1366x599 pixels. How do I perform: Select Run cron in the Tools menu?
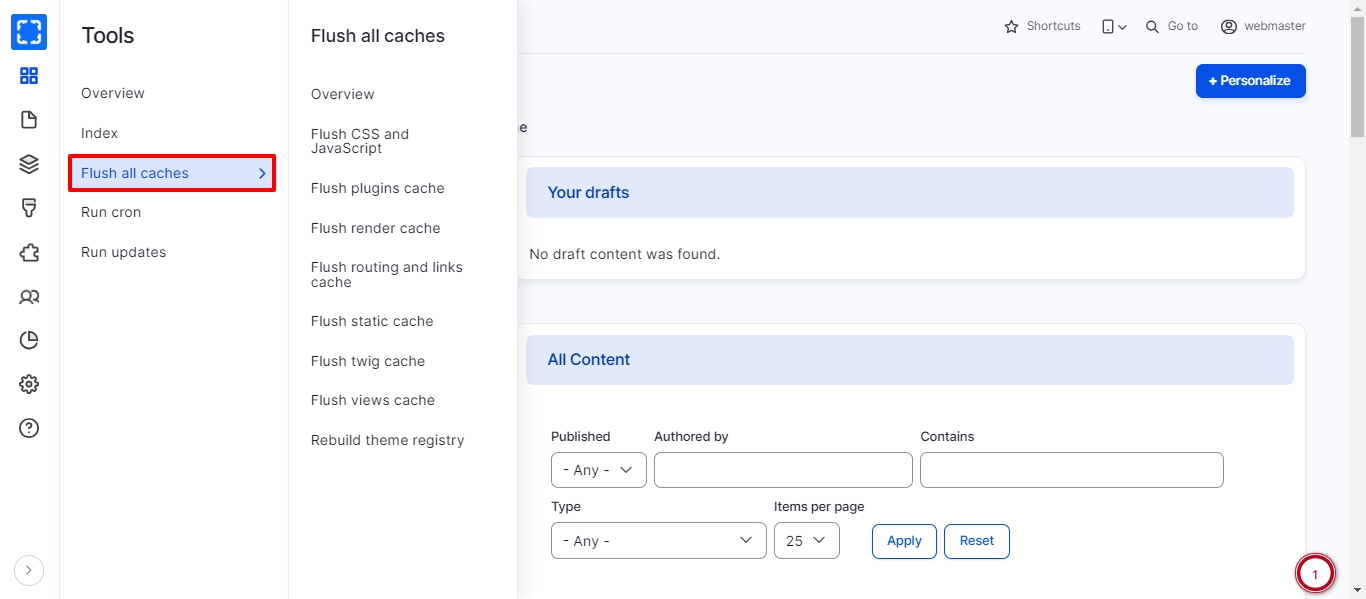tap(111, 212)
